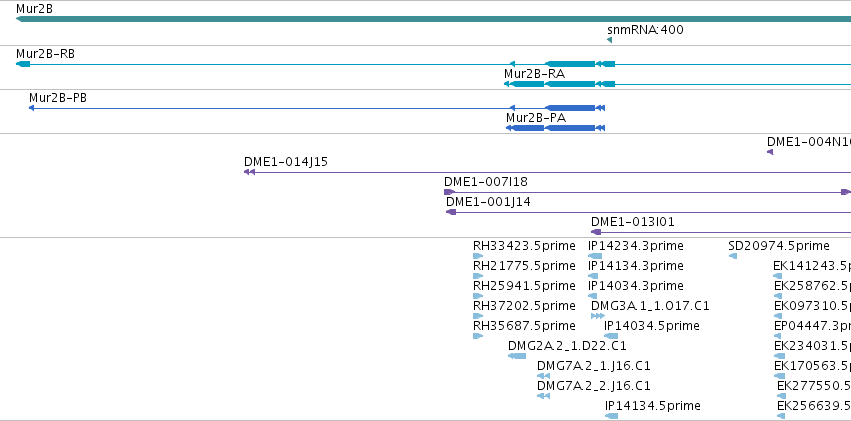Select the Mur2B gene span bar

(x=433, y=19)
